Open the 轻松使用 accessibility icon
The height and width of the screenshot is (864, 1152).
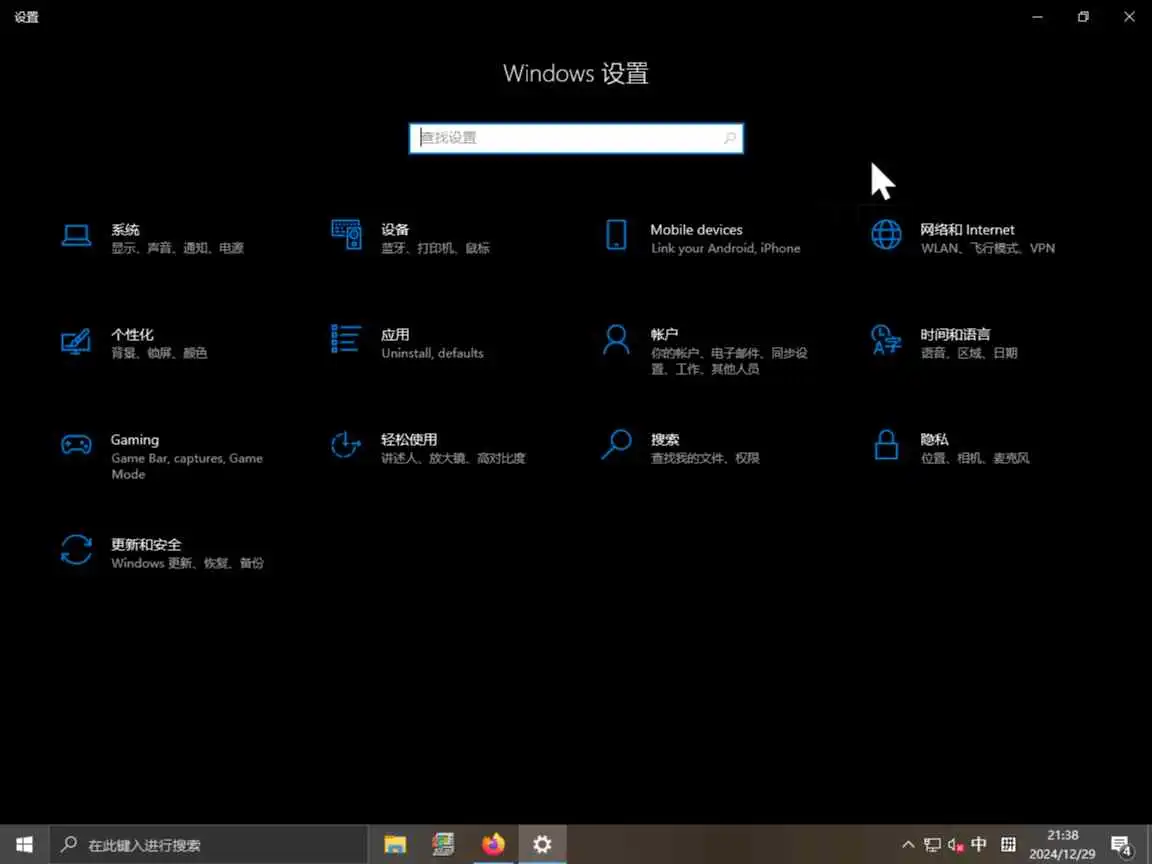tap(346, 444)
